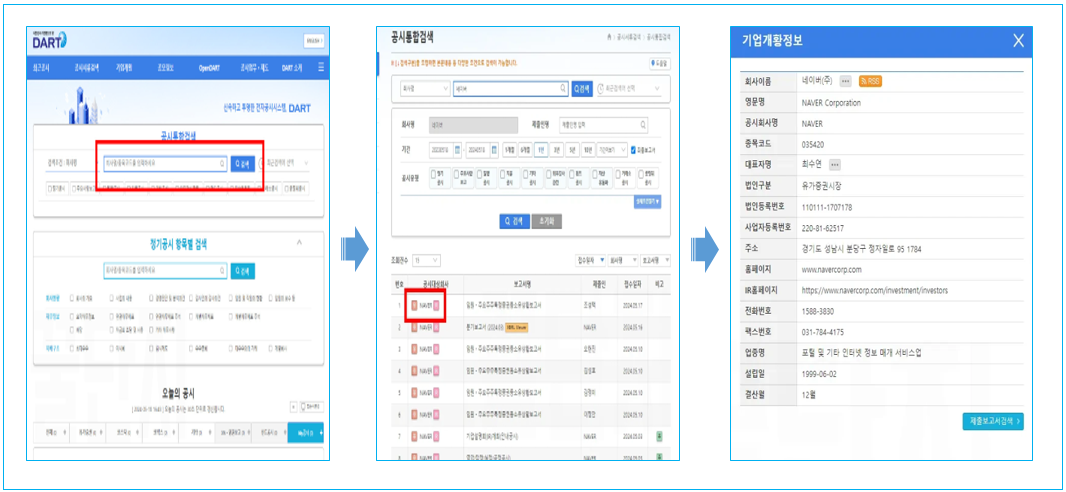Expand 상세조건열기 detailed conditions
Screen dimensions: 1066x492
click(648, 202)
